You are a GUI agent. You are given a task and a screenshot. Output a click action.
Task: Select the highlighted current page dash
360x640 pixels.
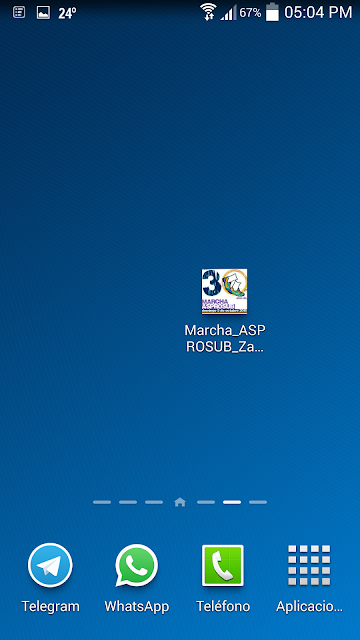tap(232, 502)
